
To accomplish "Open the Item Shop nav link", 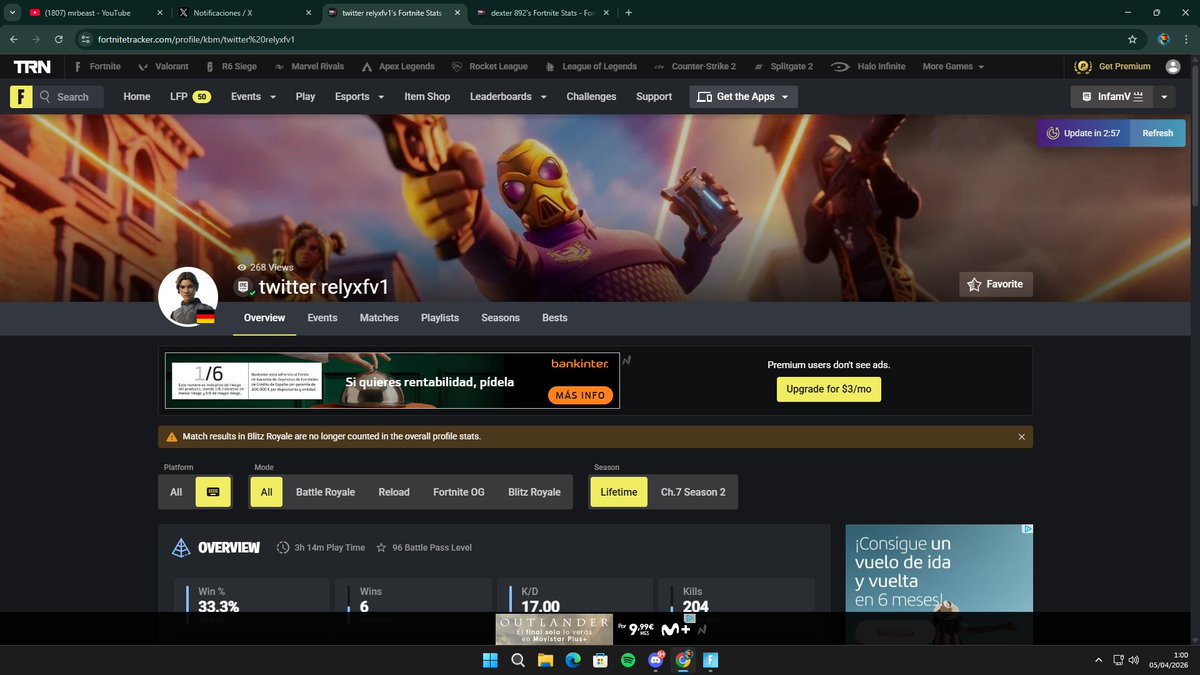I will tap(427, 97).
